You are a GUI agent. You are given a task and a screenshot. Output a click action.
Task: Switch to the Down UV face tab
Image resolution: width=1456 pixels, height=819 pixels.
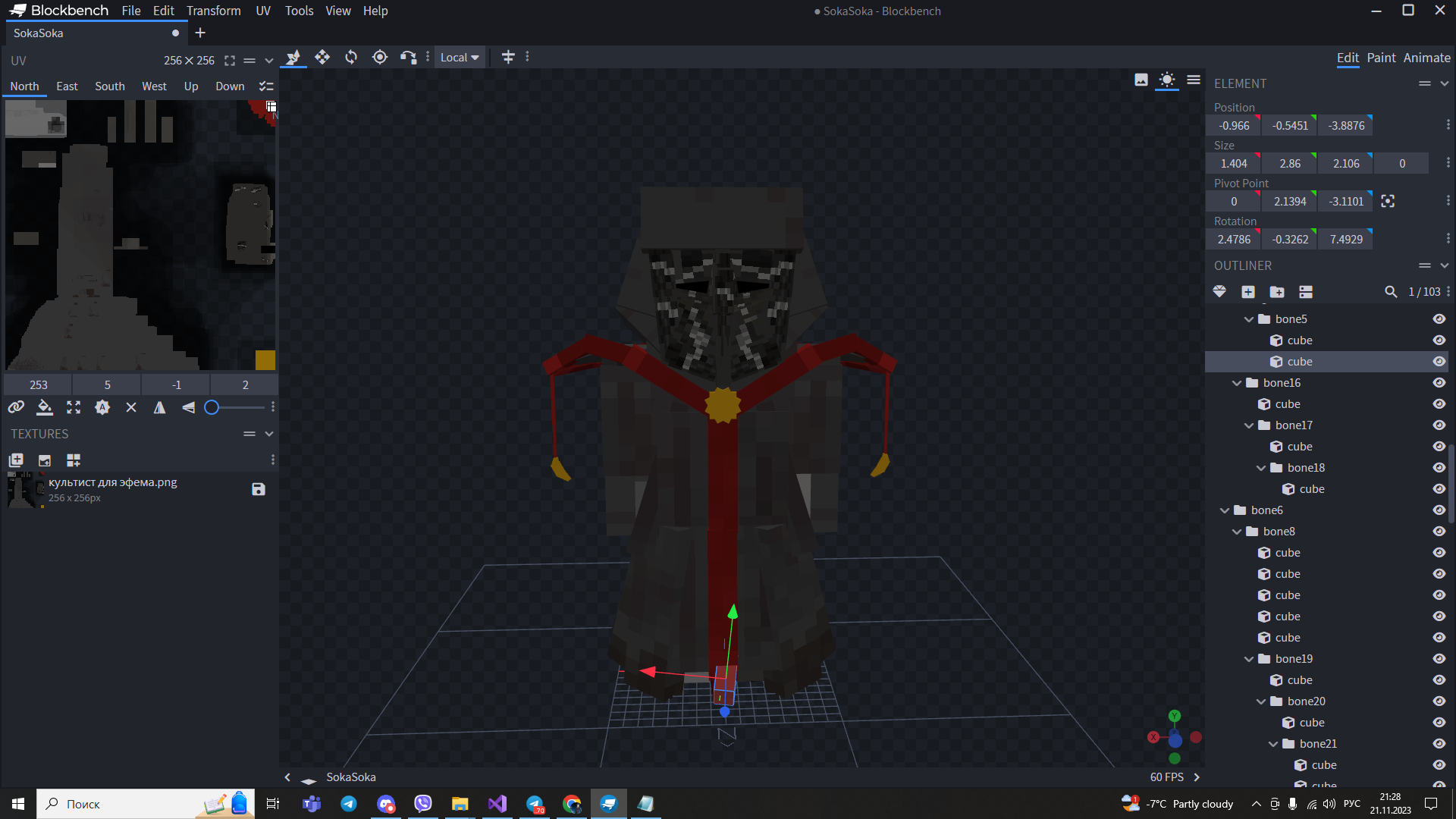[230, 86]
